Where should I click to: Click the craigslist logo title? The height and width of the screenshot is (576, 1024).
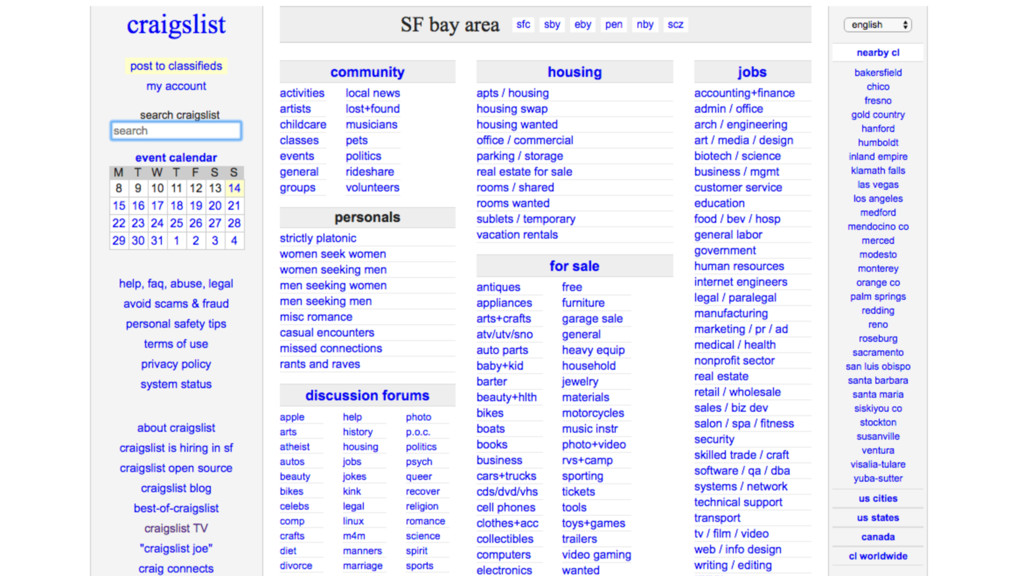pos(176,25)
